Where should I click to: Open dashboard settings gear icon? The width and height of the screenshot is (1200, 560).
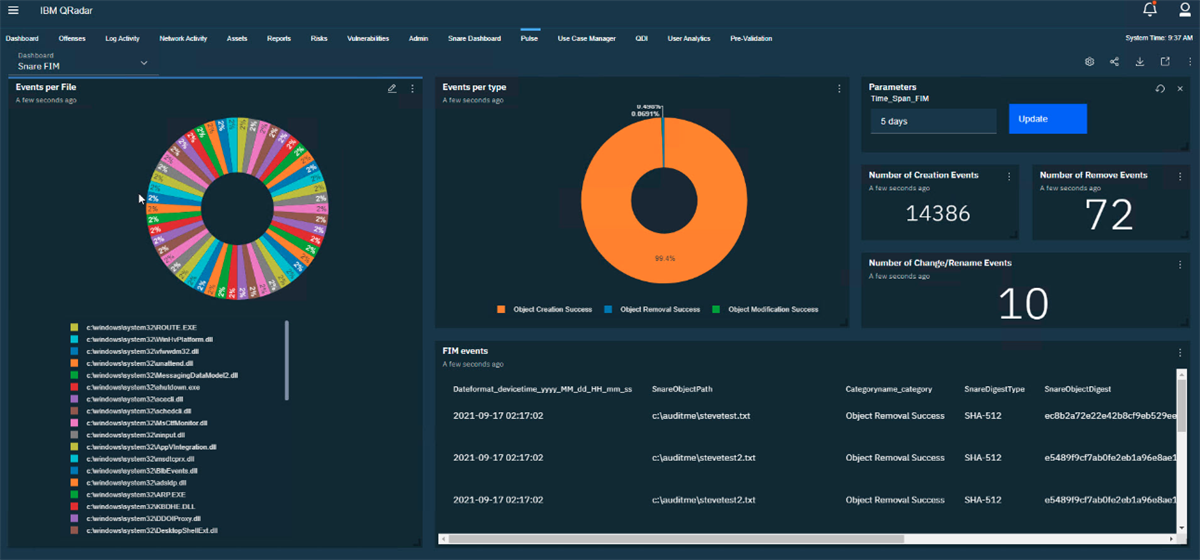[1090, 62]
